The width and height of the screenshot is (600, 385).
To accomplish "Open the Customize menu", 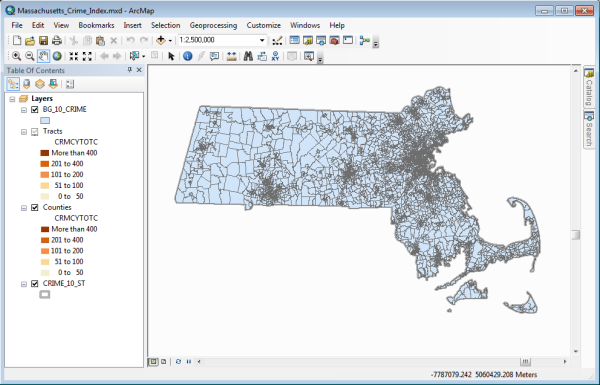I will click(x=264, y=25).
